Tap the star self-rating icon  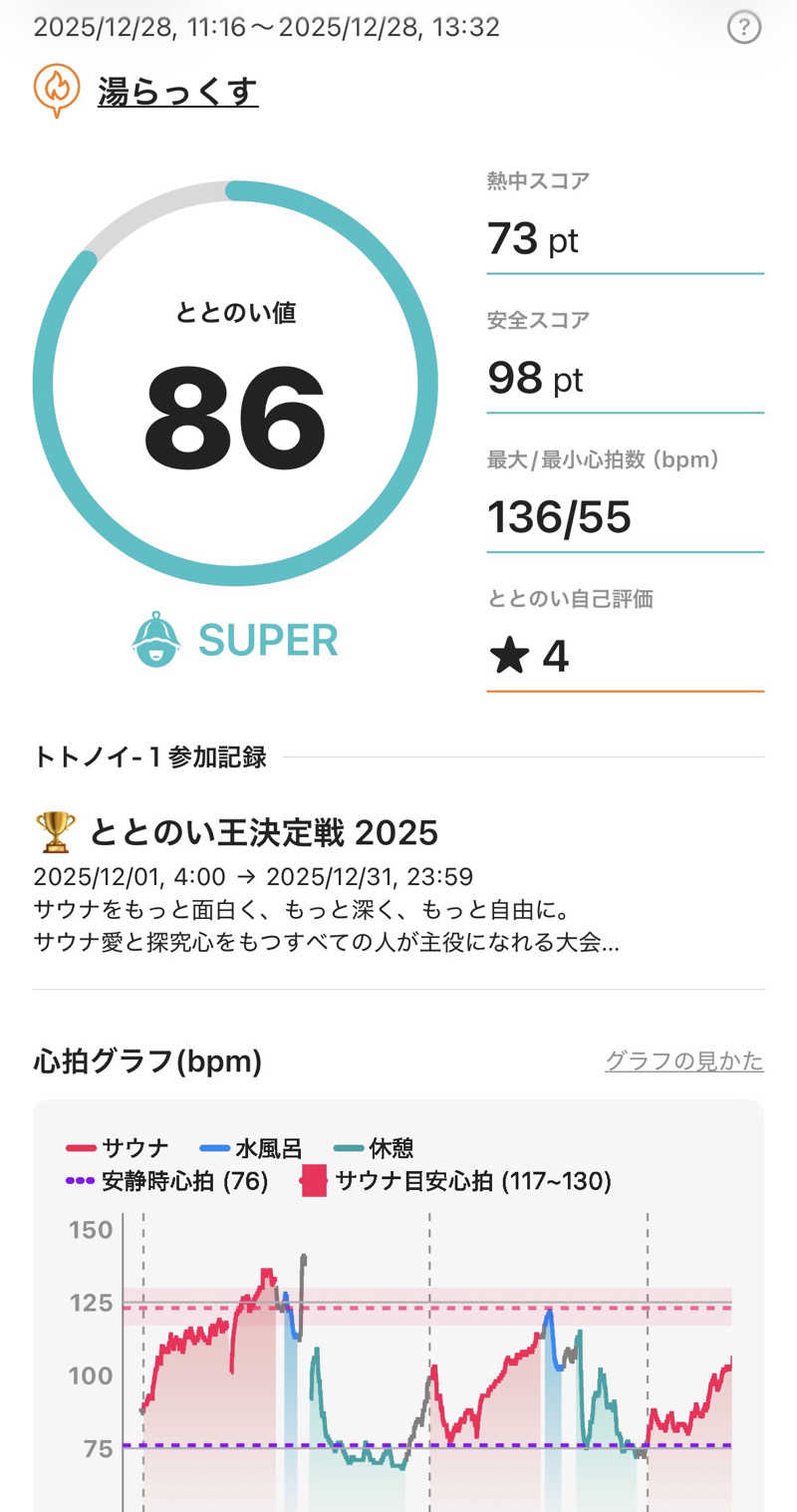(x=509, y=657)
